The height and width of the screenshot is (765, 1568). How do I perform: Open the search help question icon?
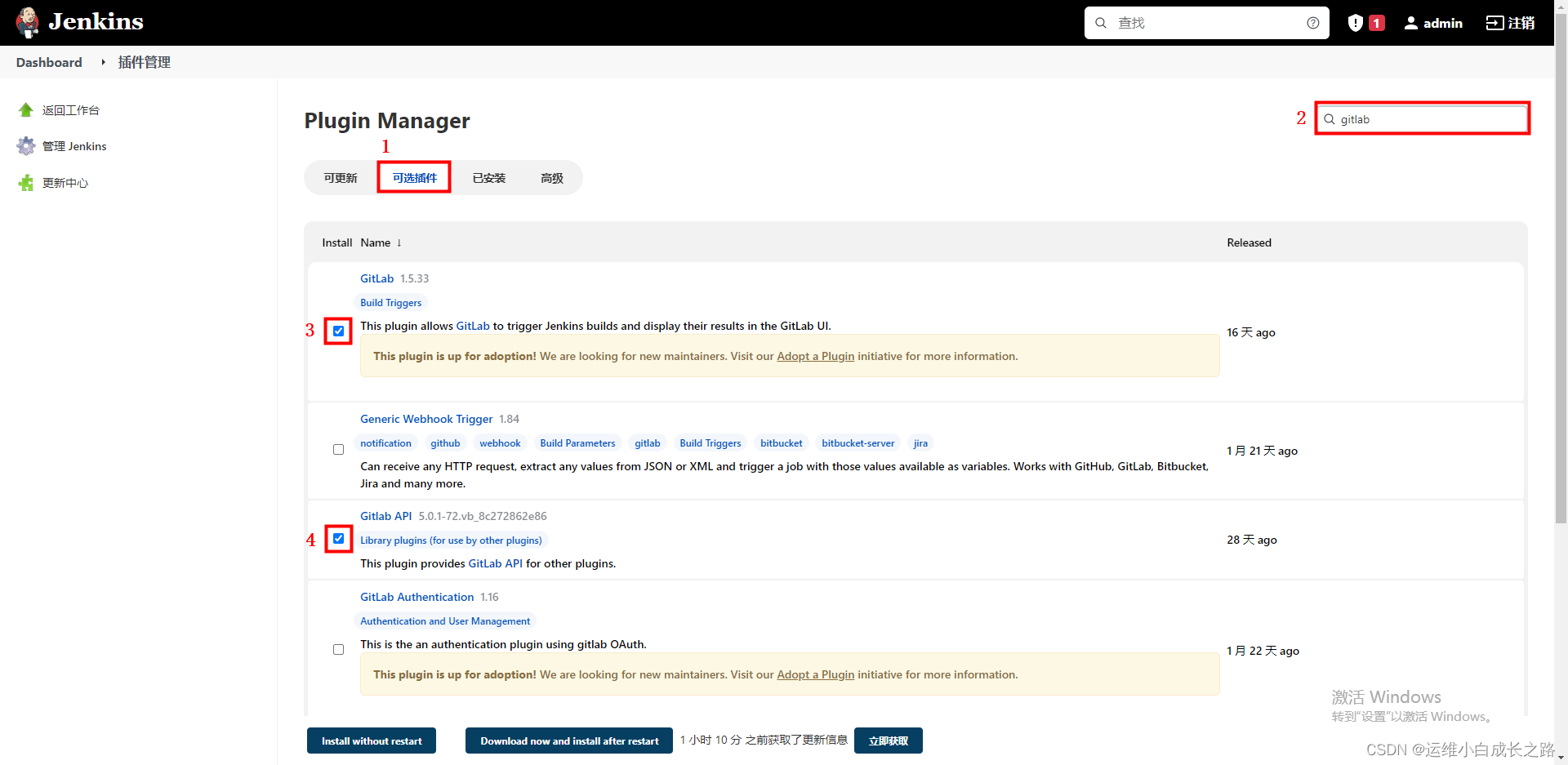[1313, 23]
